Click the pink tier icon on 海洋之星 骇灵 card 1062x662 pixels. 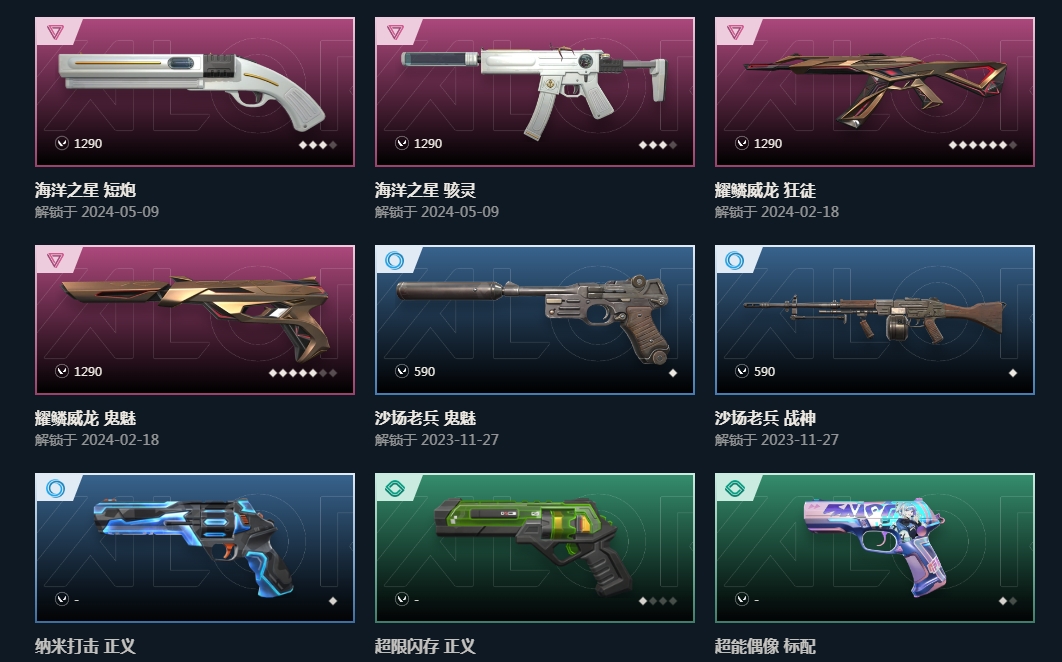(396, 31)
